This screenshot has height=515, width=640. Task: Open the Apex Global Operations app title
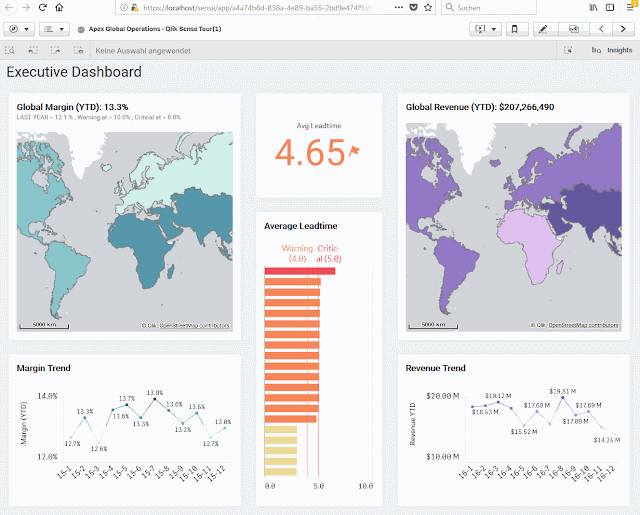point(155,29)
